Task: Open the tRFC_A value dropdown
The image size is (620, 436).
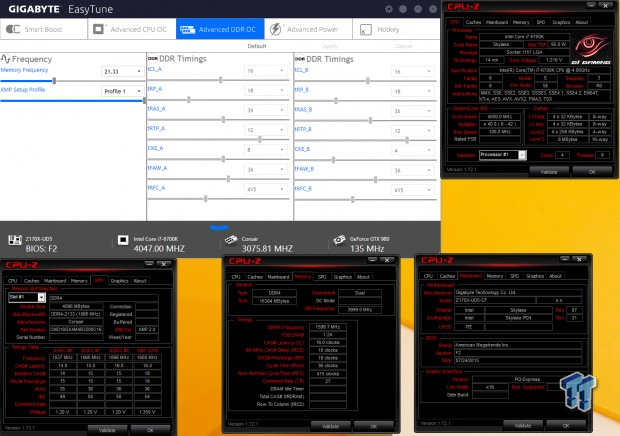Action: point(265,189)
